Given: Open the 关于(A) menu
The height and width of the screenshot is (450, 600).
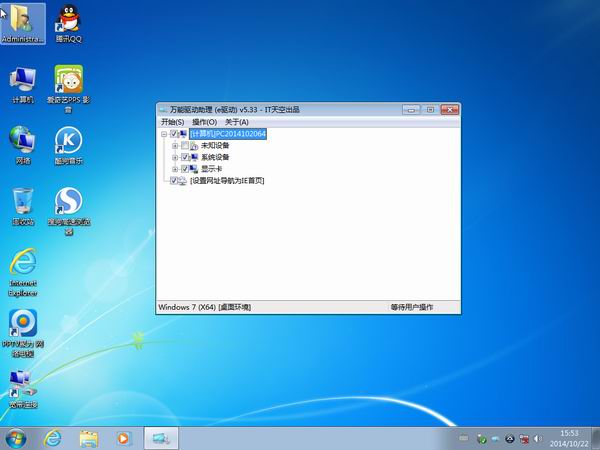Looking at the screenshot, I should coord(236,122).
